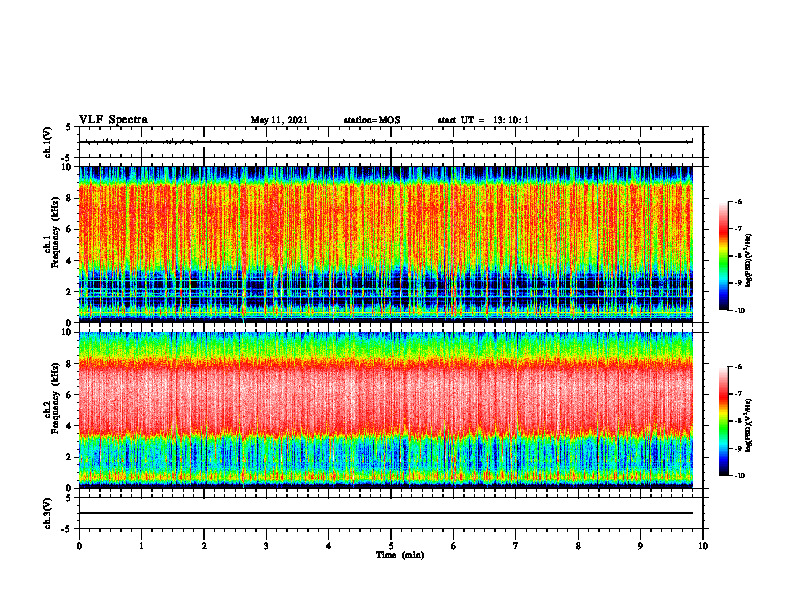Click the 10 minute tick label on time axis

[x=703, y=546]
